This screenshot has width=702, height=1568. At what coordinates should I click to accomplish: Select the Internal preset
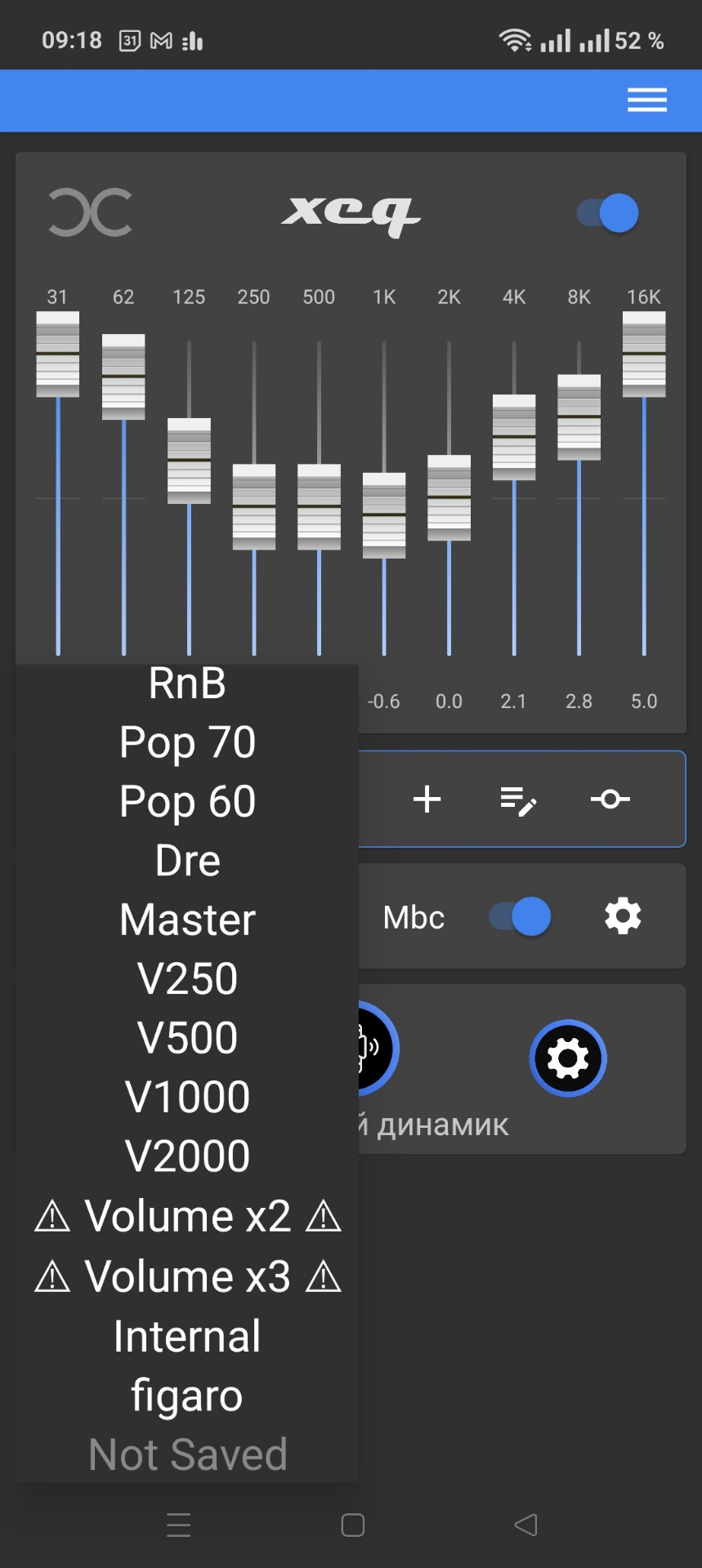pos(187,1336)
